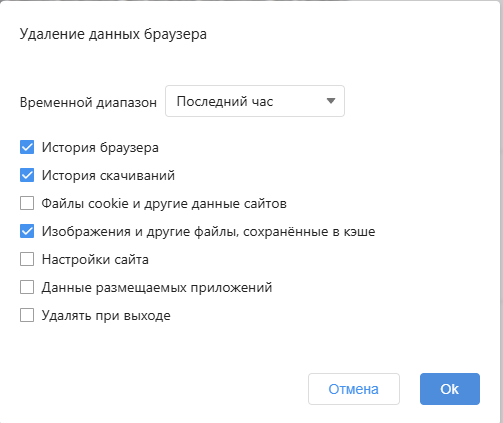503x423 pixels.
Task: Click the Временной диапазон label
Action: 88,102
